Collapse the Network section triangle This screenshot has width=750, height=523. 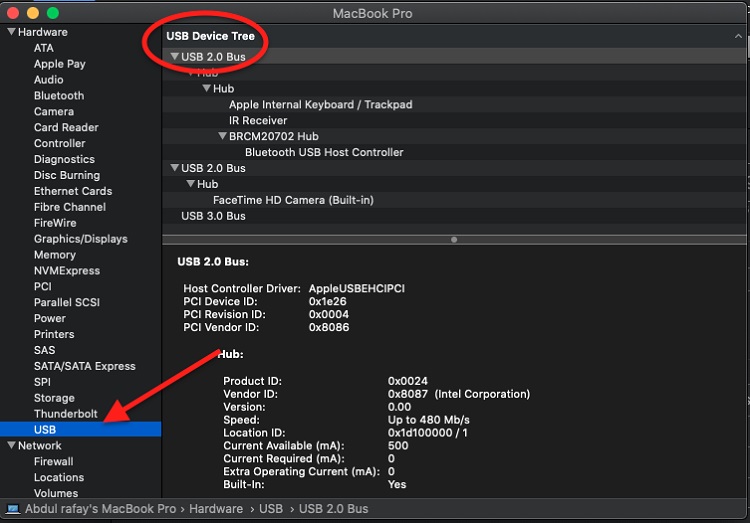pyautogui.click(x=11, y=445)
